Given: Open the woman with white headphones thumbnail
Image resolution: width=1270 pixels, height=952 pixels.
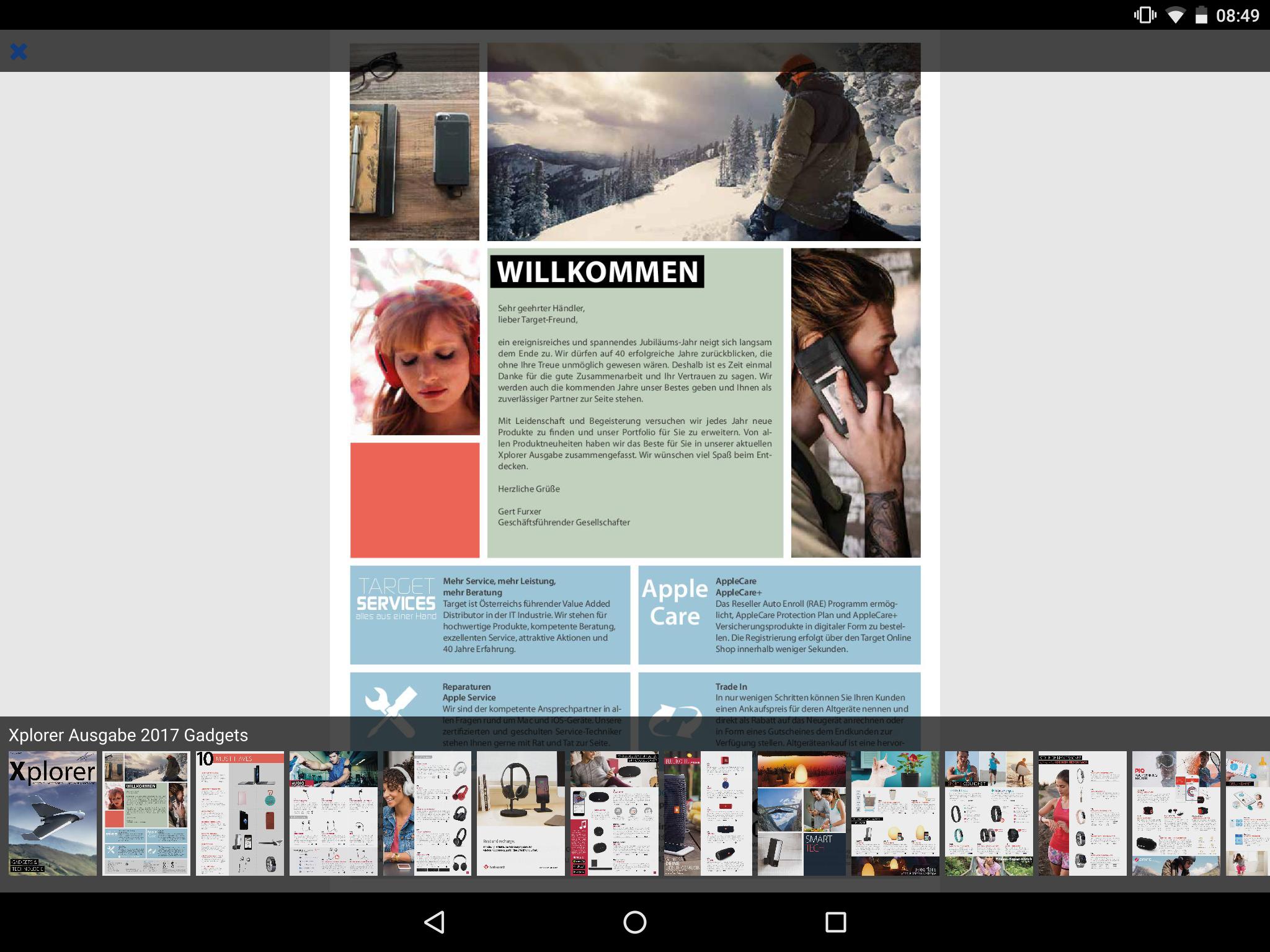Looking at the screenshot, I should click(427, 813).
